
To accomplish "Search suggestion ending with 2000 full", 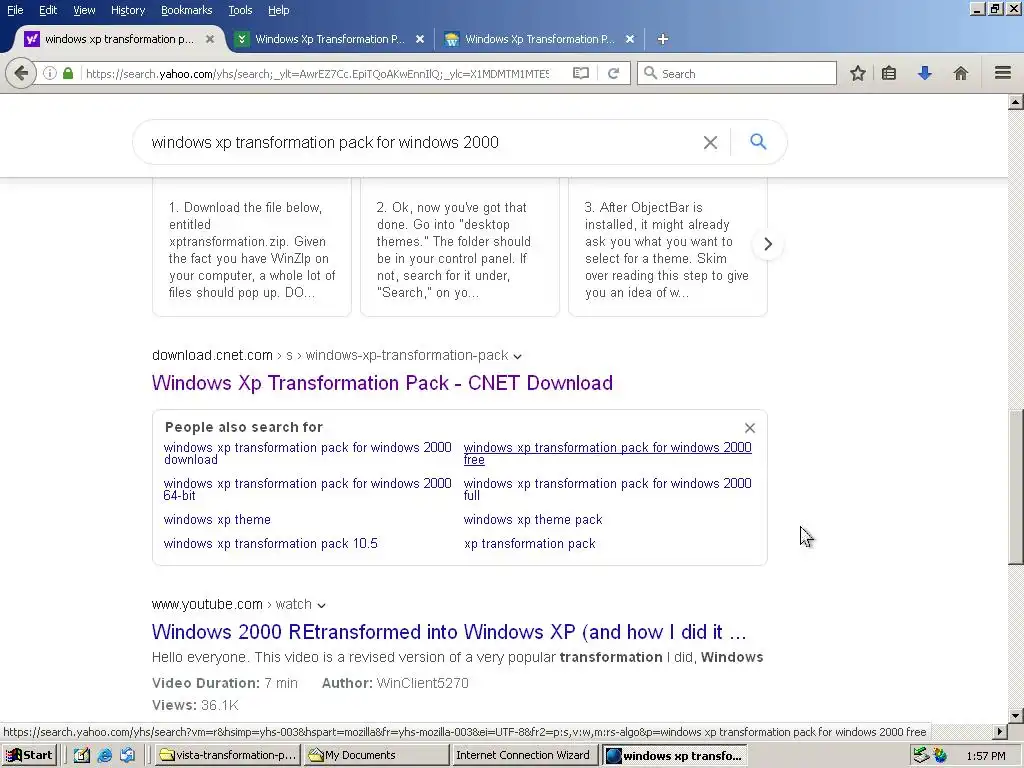I will coord(607,489).
